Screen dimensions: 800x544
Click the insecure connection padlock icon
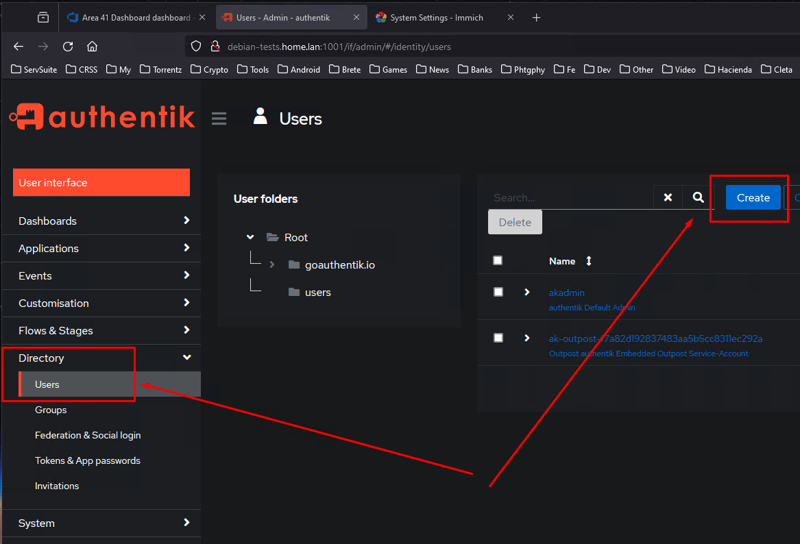point(215,46)
